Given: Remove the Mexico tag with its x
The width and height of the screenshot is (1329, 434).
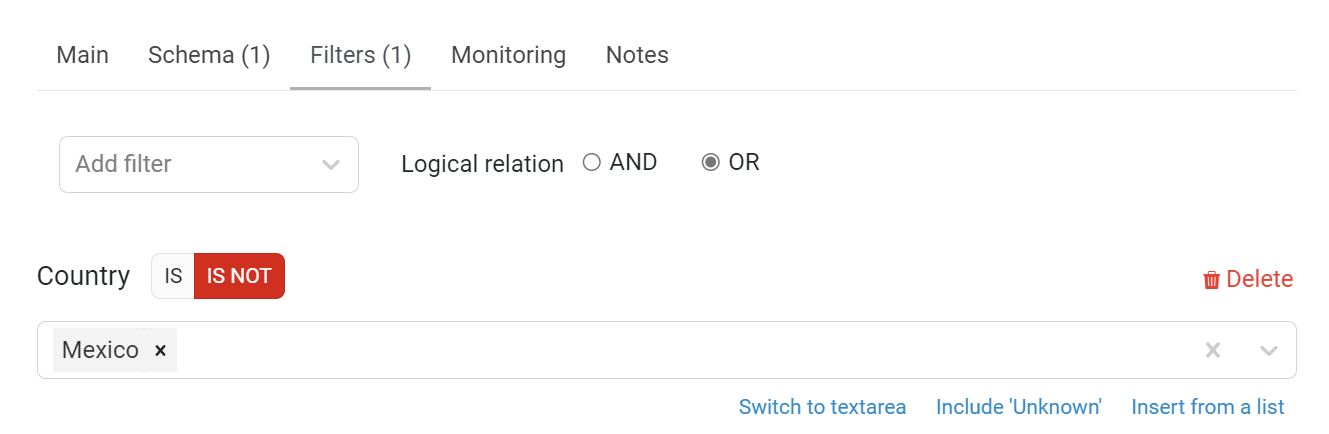Looking at the screenshot, I should pyautogui.click(x=160, y=350).
